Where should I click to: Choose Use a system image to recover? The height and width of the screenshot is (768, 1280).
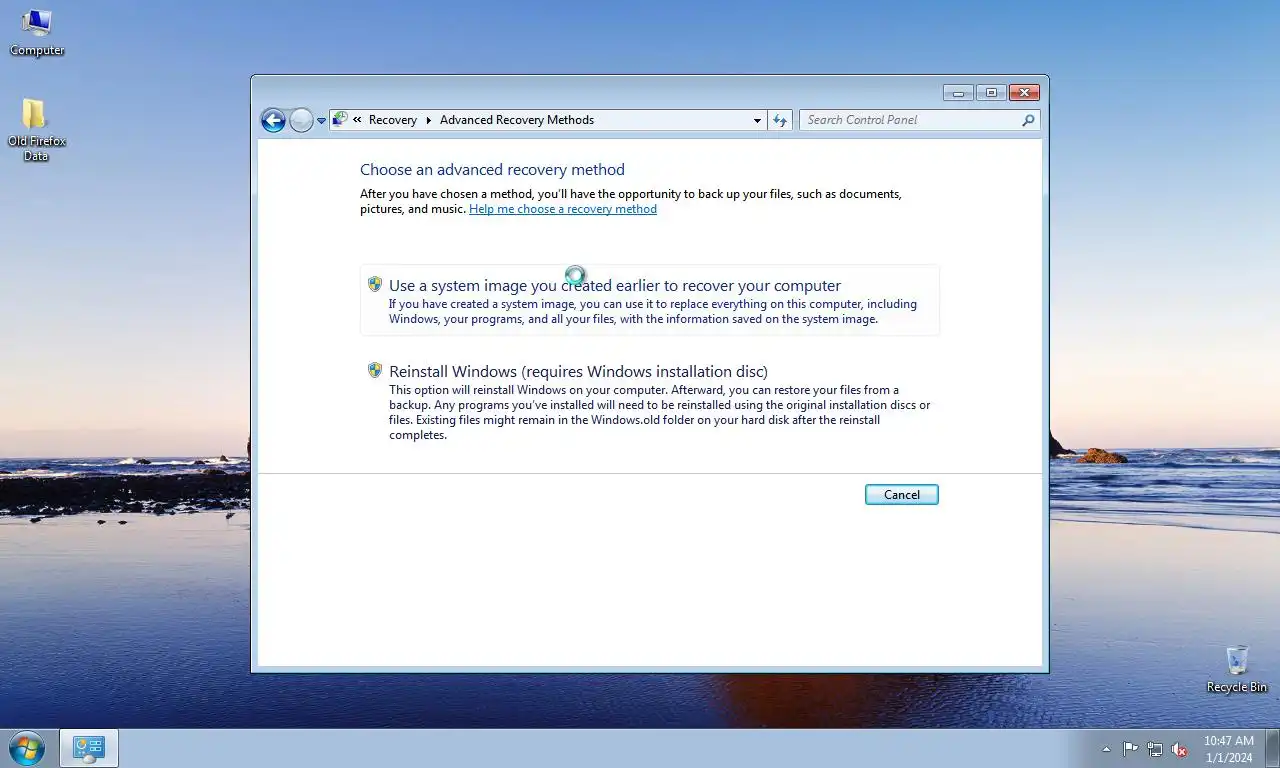650,300
